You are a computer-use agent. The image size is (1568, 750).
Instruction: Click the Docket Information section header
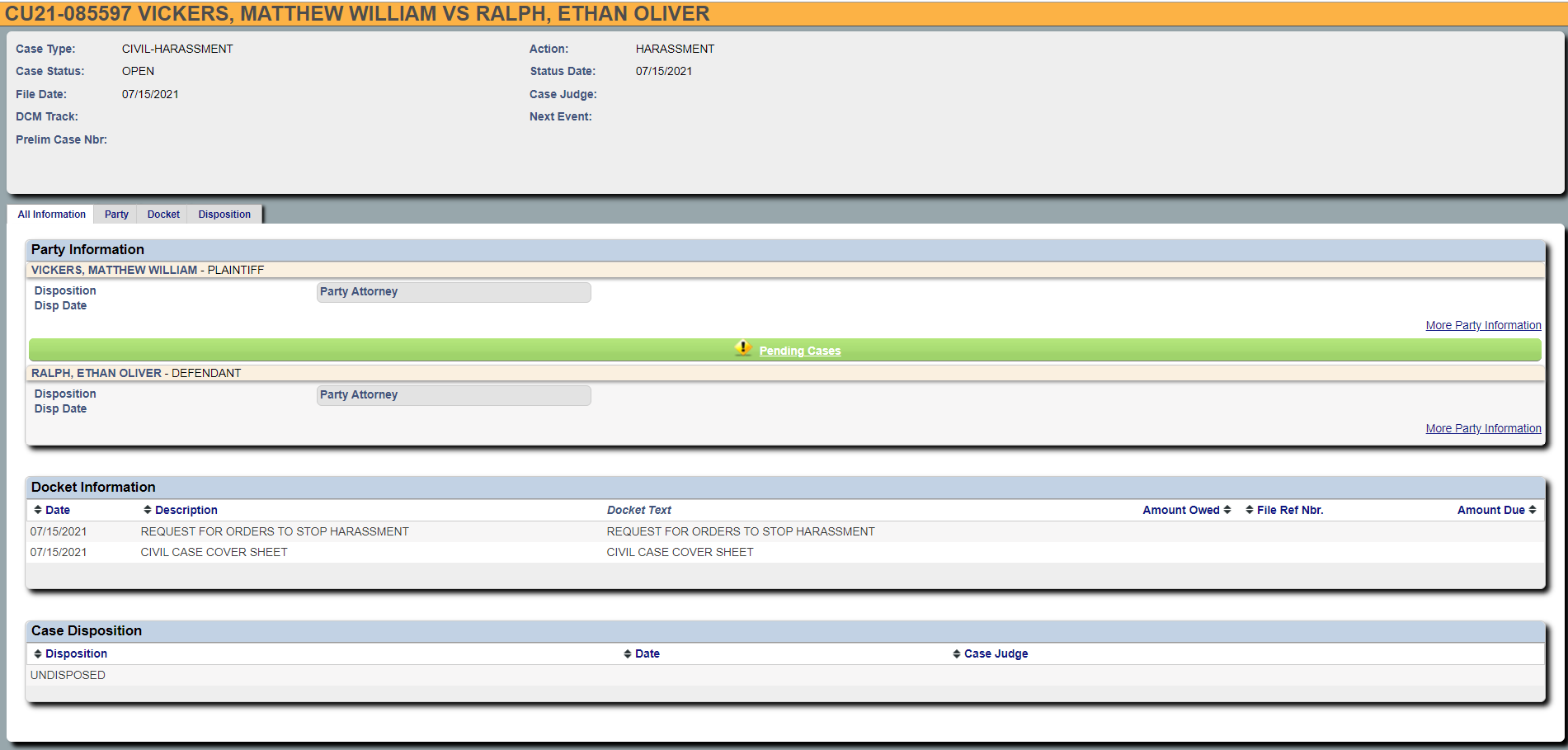tap(786, 488)
